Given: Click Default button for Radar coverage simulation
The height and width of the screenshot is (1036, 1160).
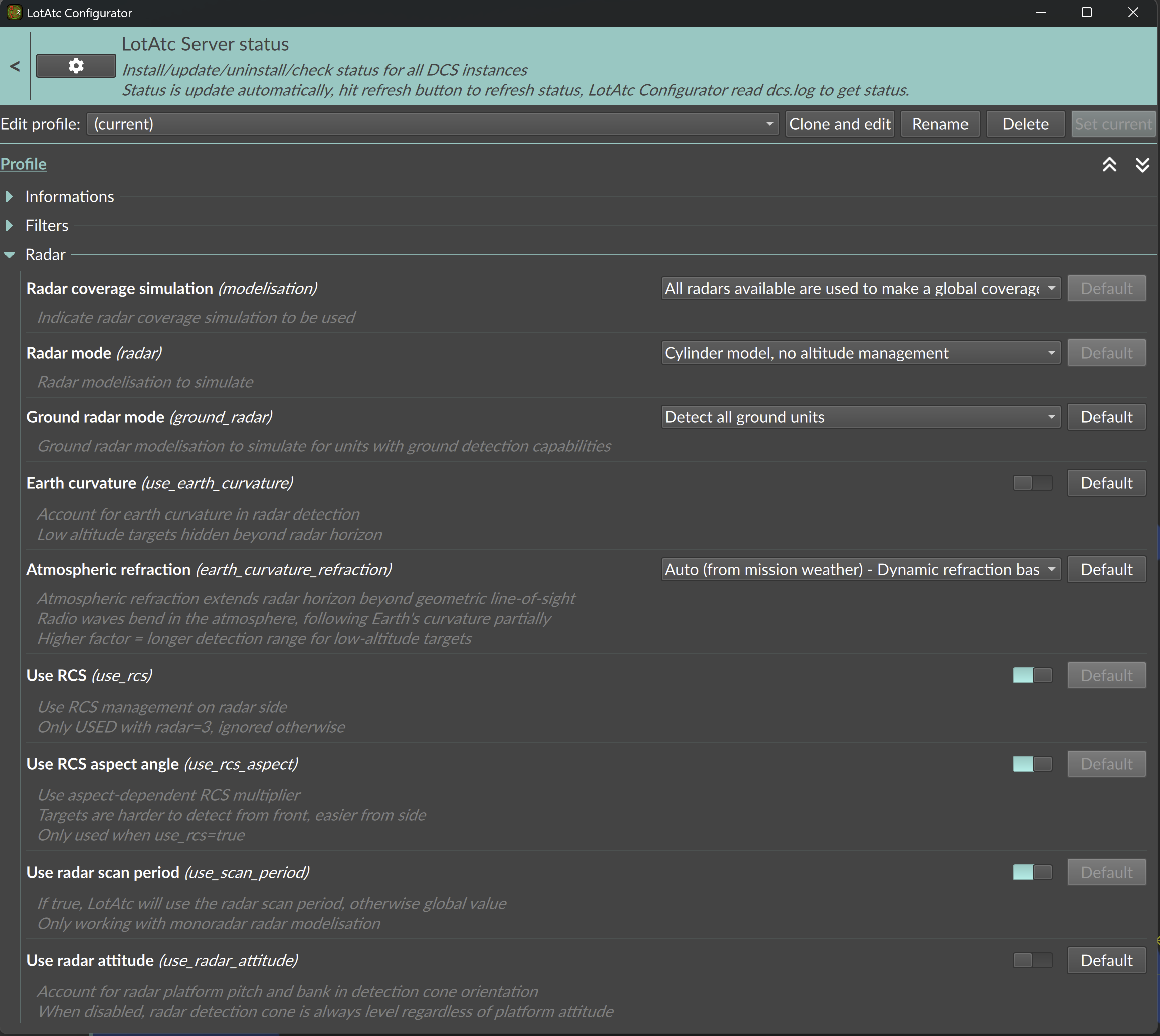Looking at the screenshot, I should (x=1106, y=289).
